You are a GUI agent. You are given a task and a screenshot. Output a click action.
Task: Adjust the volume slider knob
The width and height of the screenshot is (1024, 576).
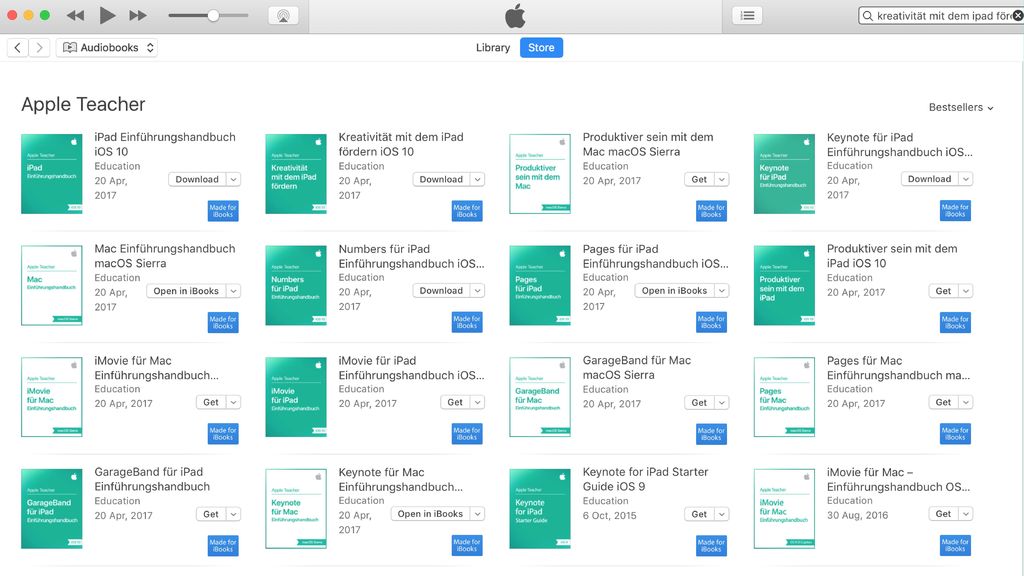213,15
